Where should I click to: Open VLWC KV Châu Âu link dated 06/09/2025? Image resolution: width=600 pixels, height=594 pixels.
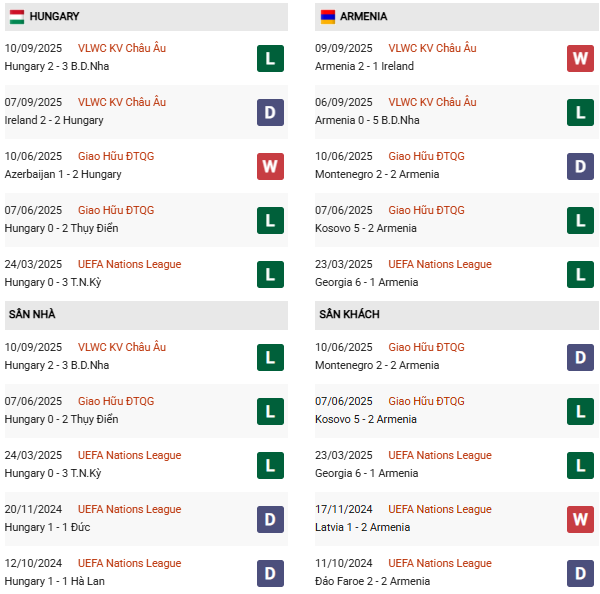point(432,102)
